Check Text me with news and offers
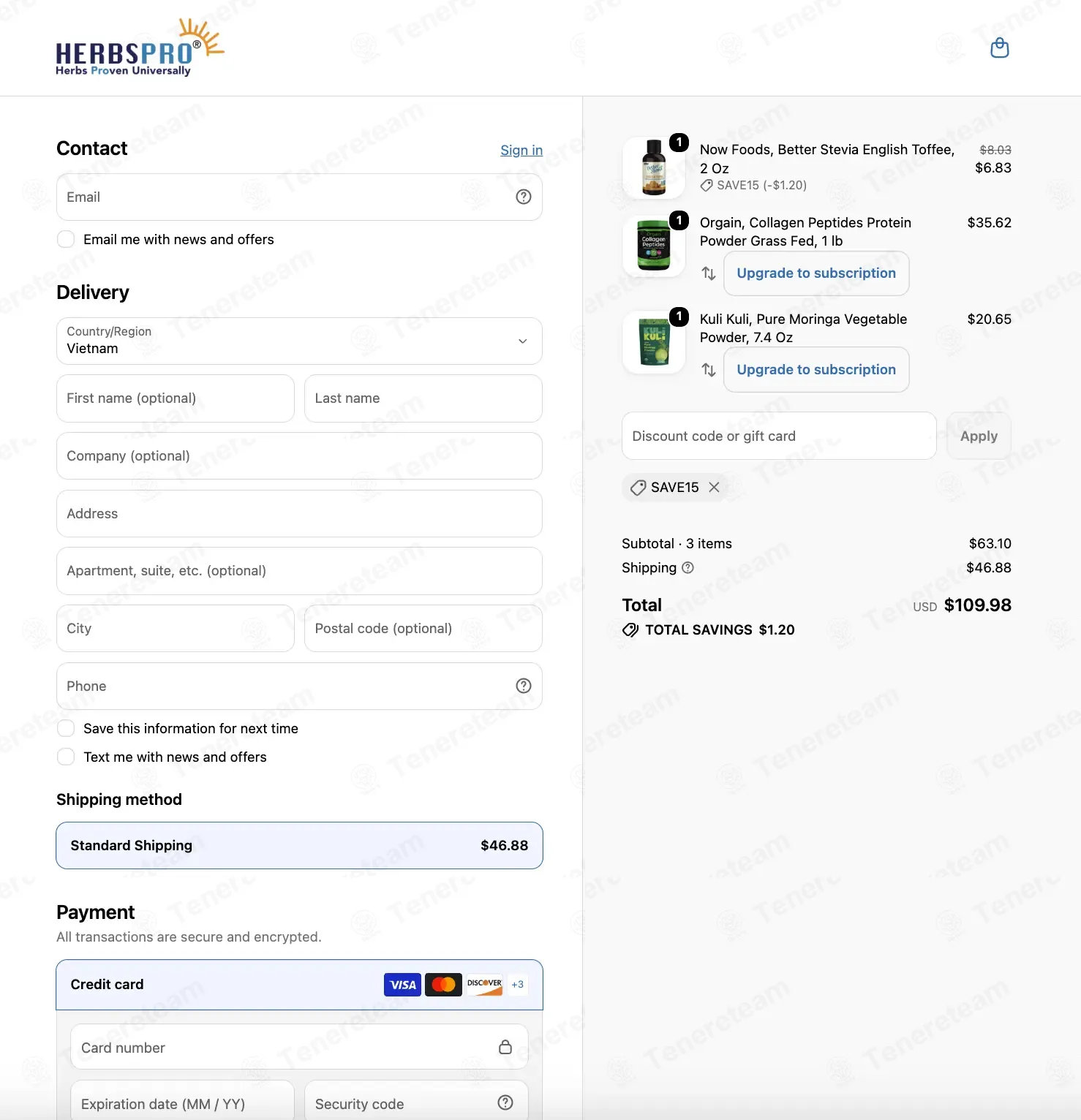This screenshot has height=1120, width=1081. coord(66,757)
